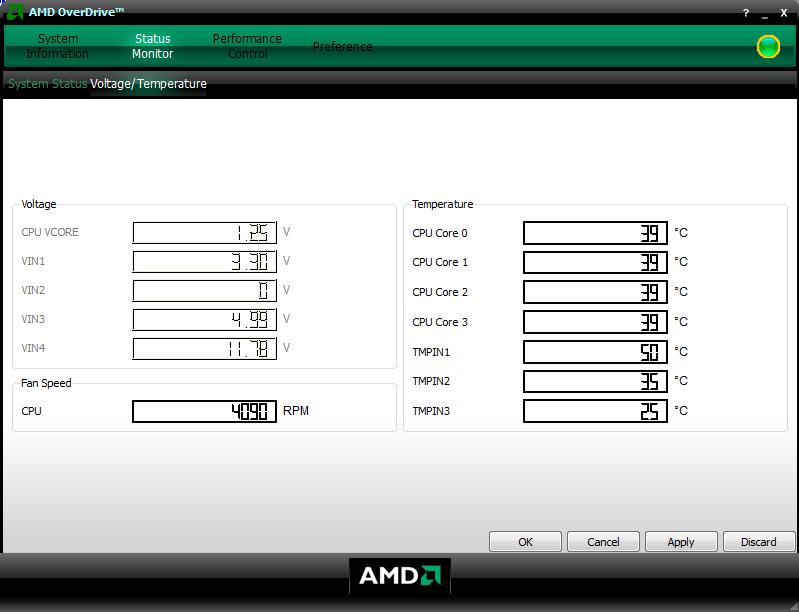Click the 'RPM' unit label

(x=296, y=411)
